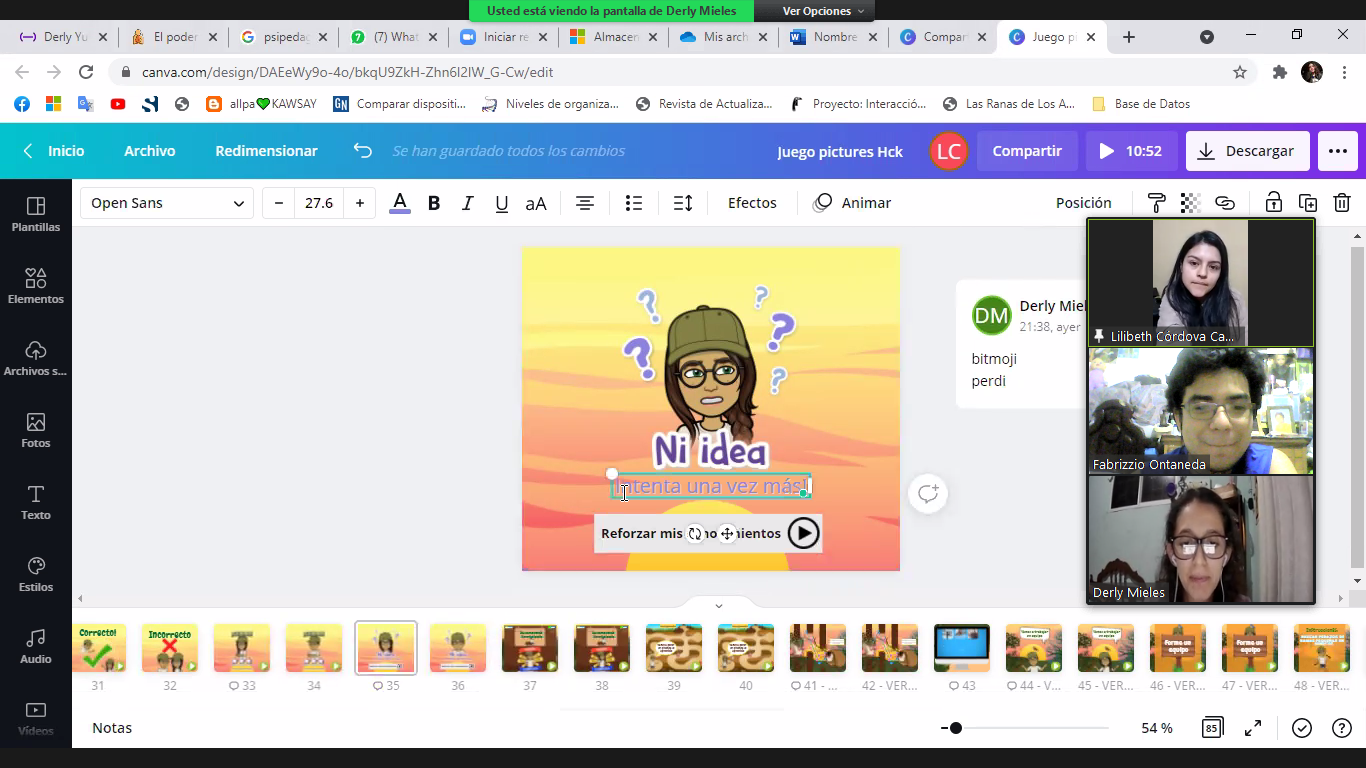Go back to Inicio

54,151
